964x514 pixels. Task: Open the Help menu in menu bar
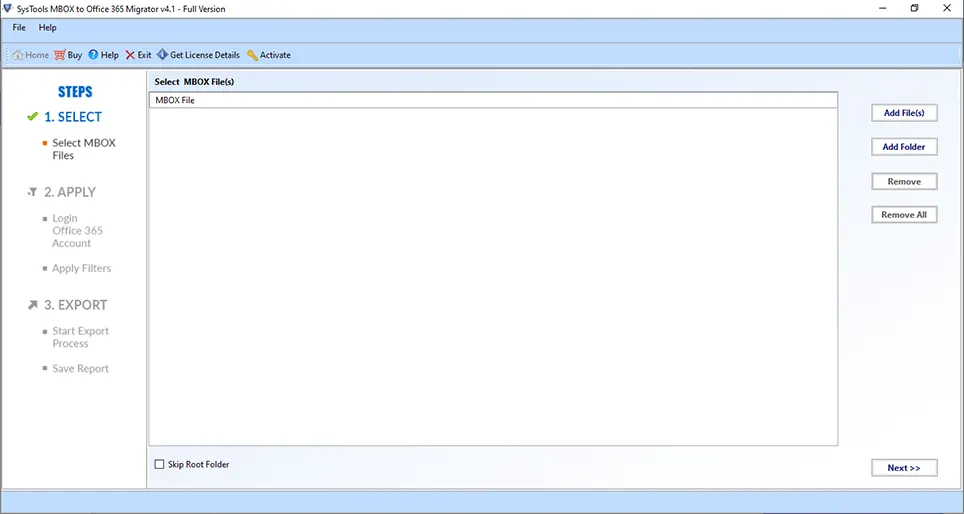click(x=47, y=28)
